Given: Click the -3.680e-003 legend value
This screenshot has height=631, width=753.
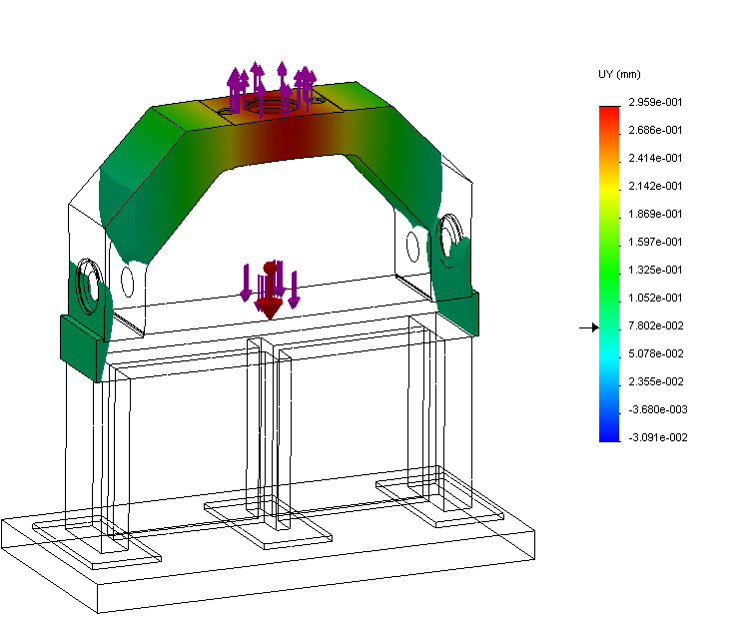Looking at the screenshot, I should tap(657, 409).
